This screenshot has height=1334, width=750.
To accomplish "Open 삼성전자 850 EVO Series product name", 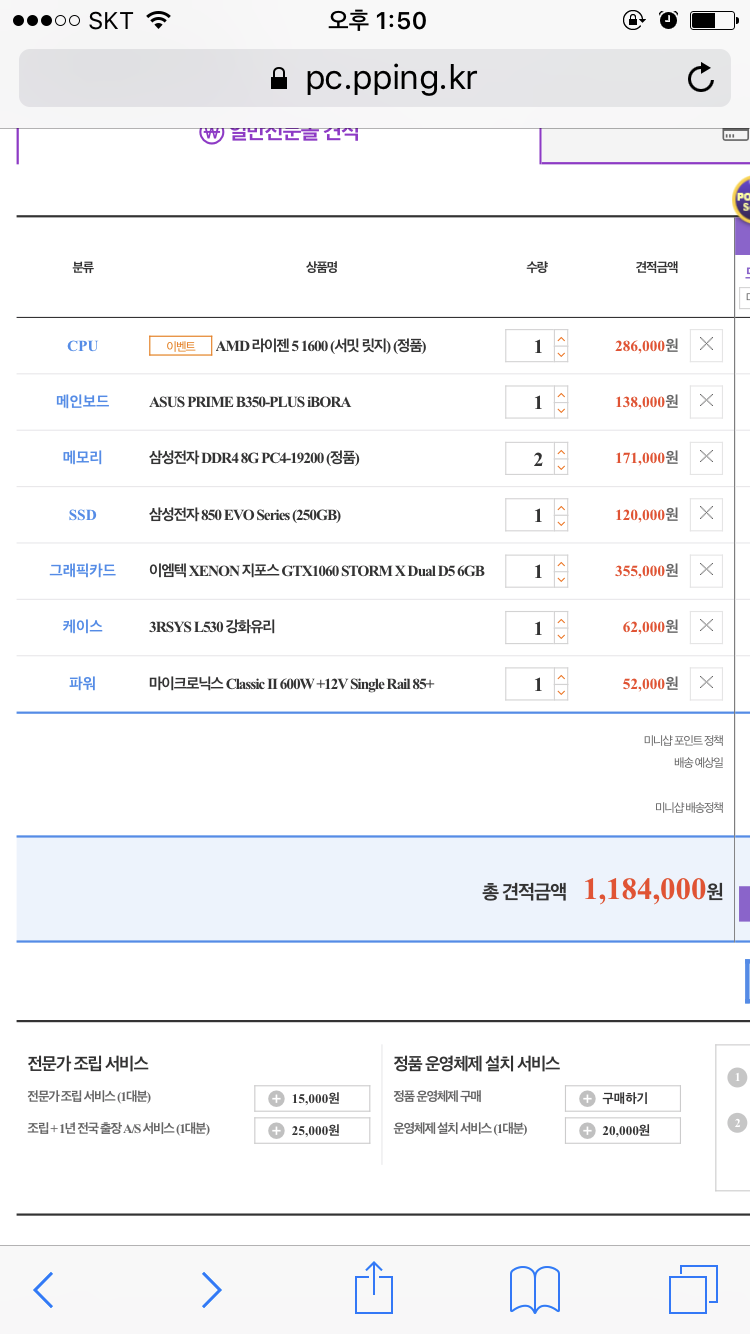I will (245, 515).
